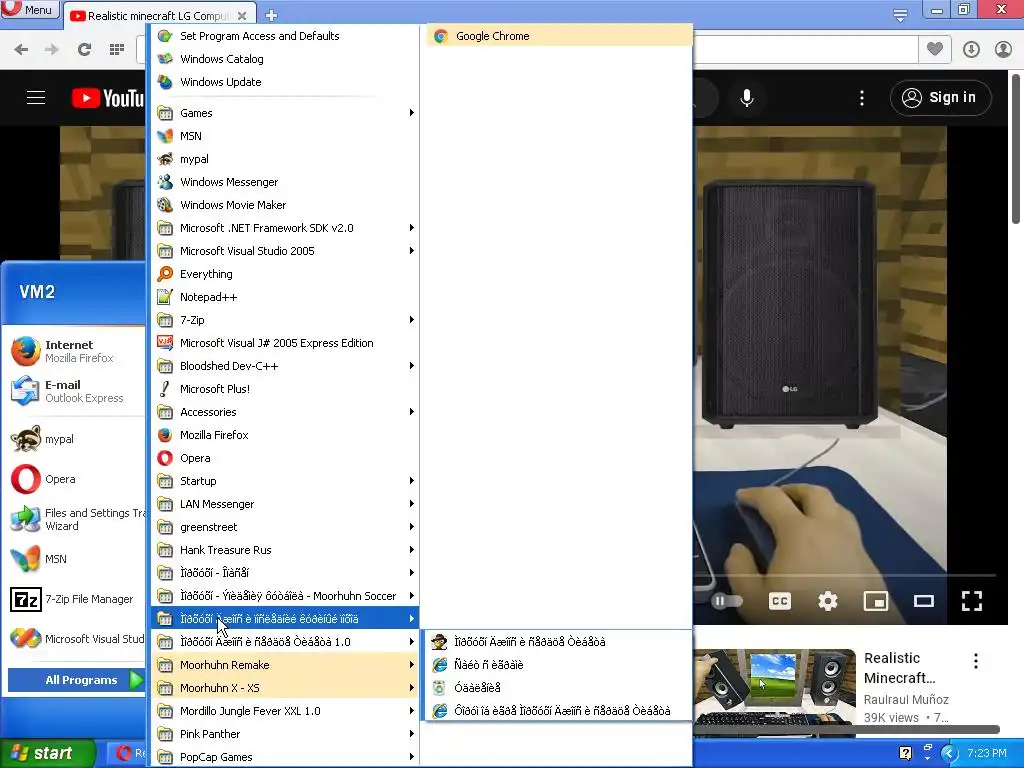This screenshot has width=1024, height=768.
Task: Expand Microsoft .NET Framework SDK v2.0 submenu
Action: pos(285,228)
